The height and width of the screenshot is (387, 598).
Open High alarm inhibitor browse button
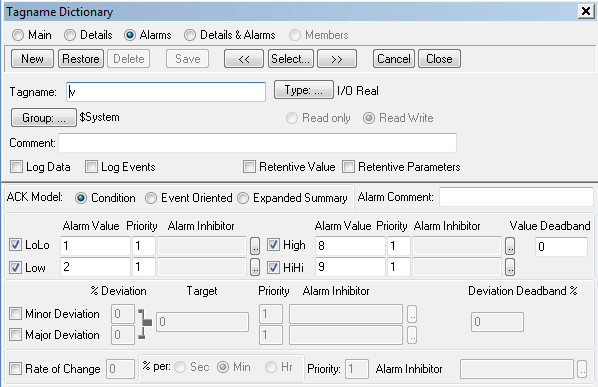tap(510, 246)
